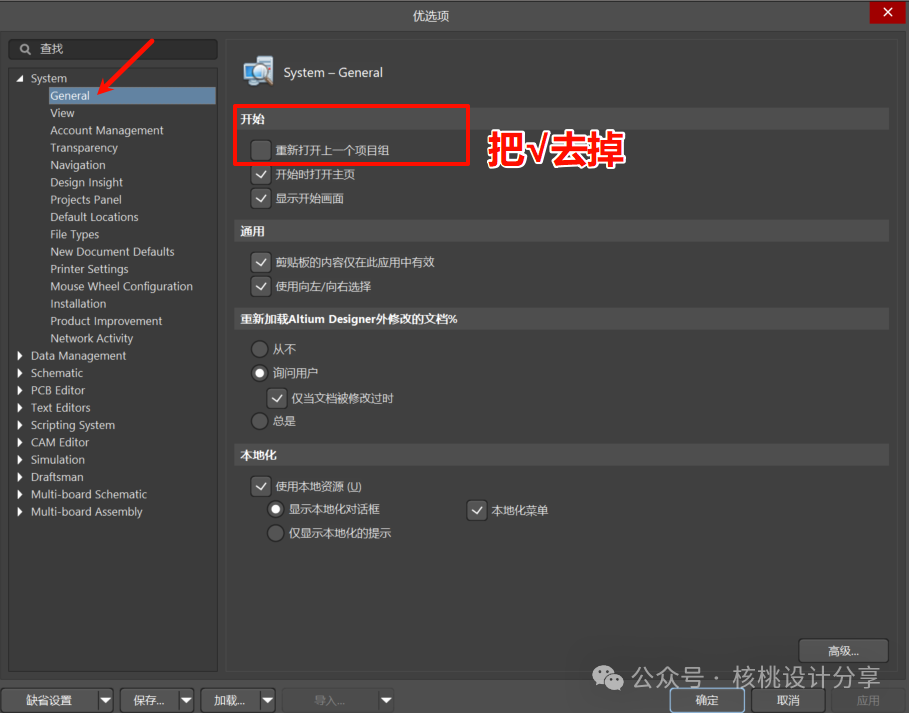Click the 取消 (Cancel) button
909x713 pixels.
click(x=788, y=700)
